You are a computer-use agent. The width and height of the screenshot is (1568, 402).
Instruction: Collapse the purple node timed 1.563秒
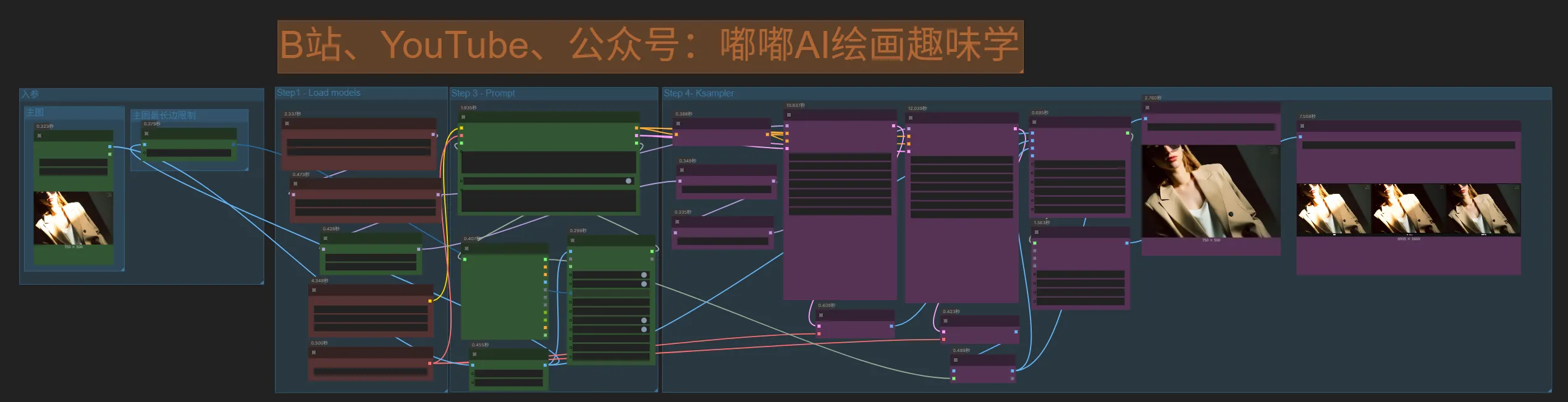tap(1037, 232)
